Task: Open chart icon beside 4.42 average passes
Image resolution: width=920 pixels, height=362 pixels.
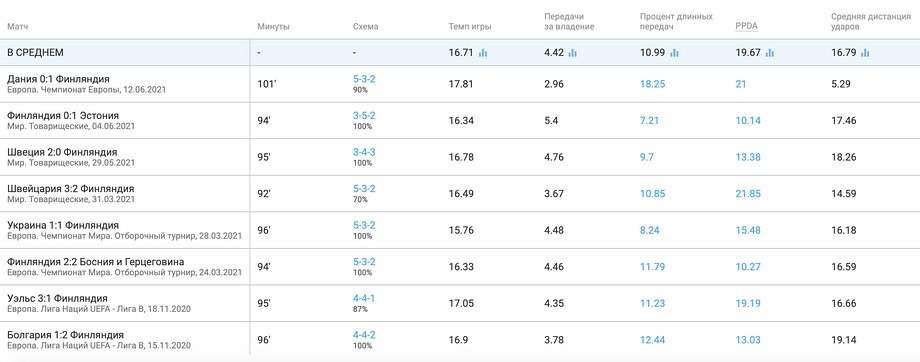Action: (x=573, y=53)
